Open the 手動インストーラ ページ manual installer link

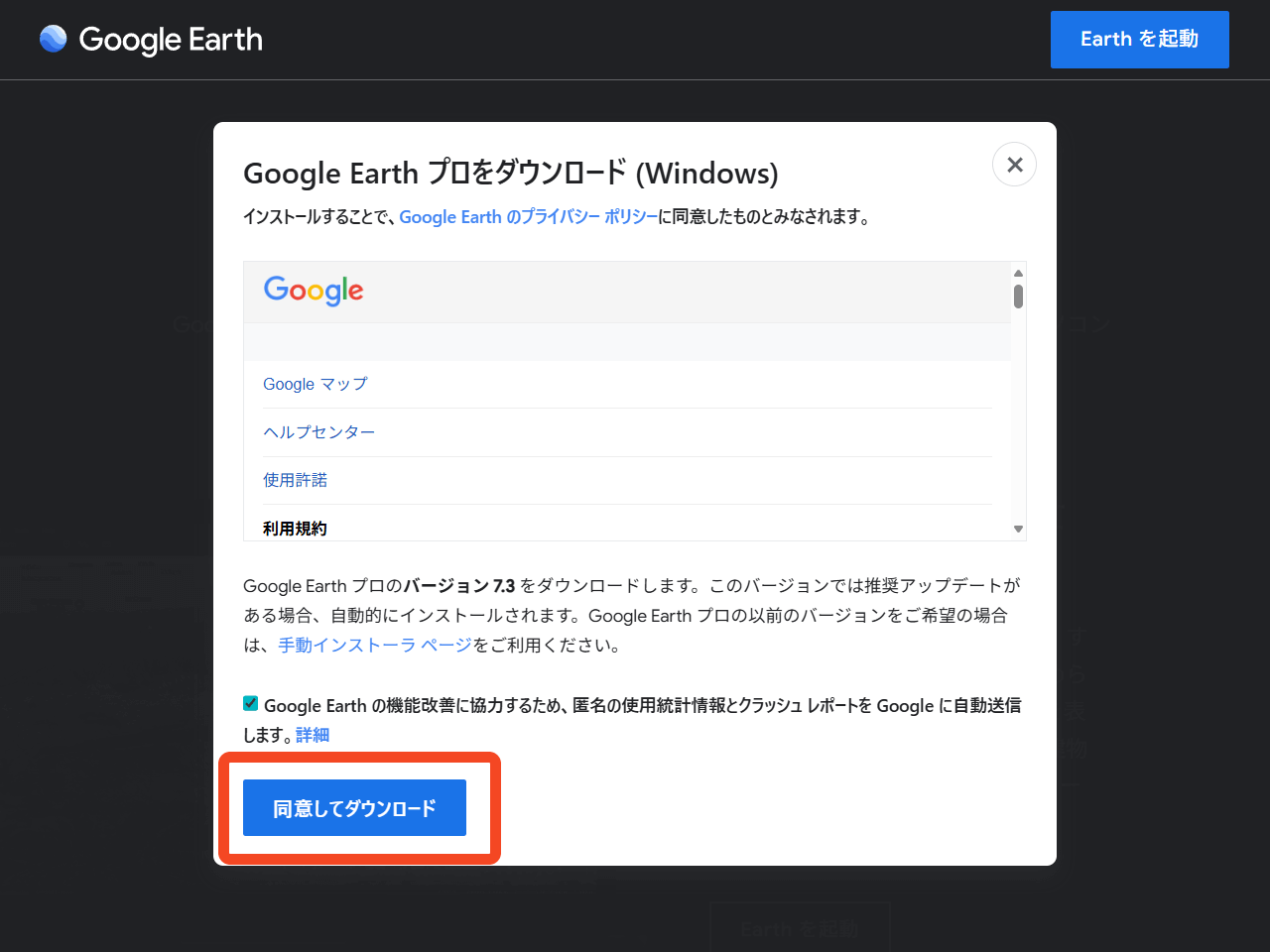(373, 644)
